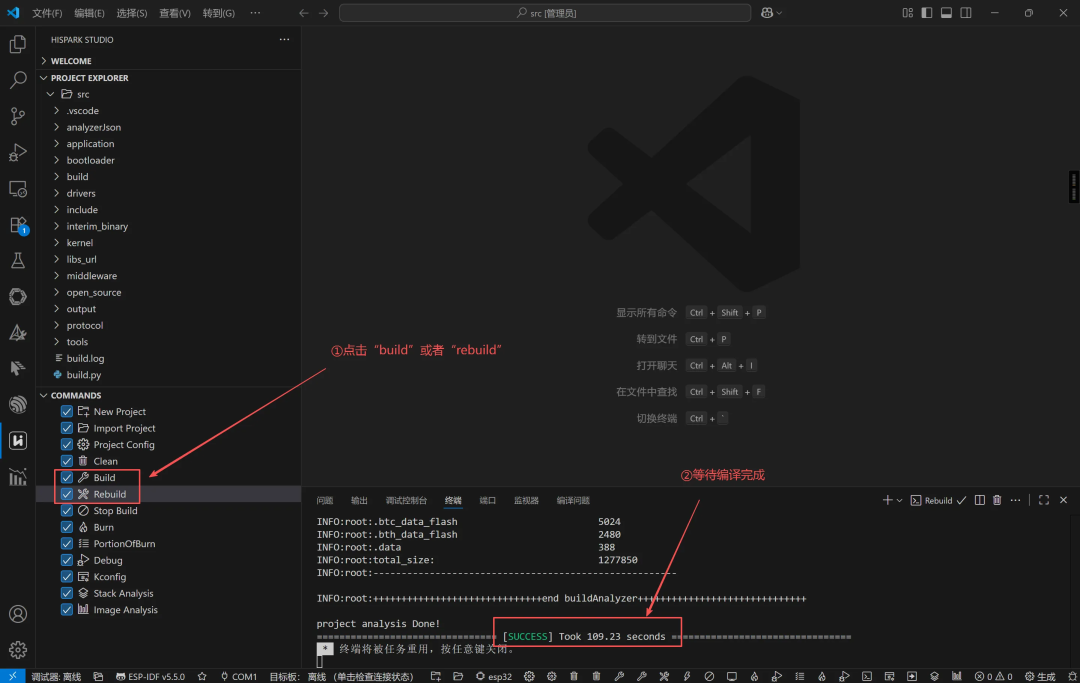The image size is (1080, 683).
Task: Click the title bar search box
Action: coord(545,13)
